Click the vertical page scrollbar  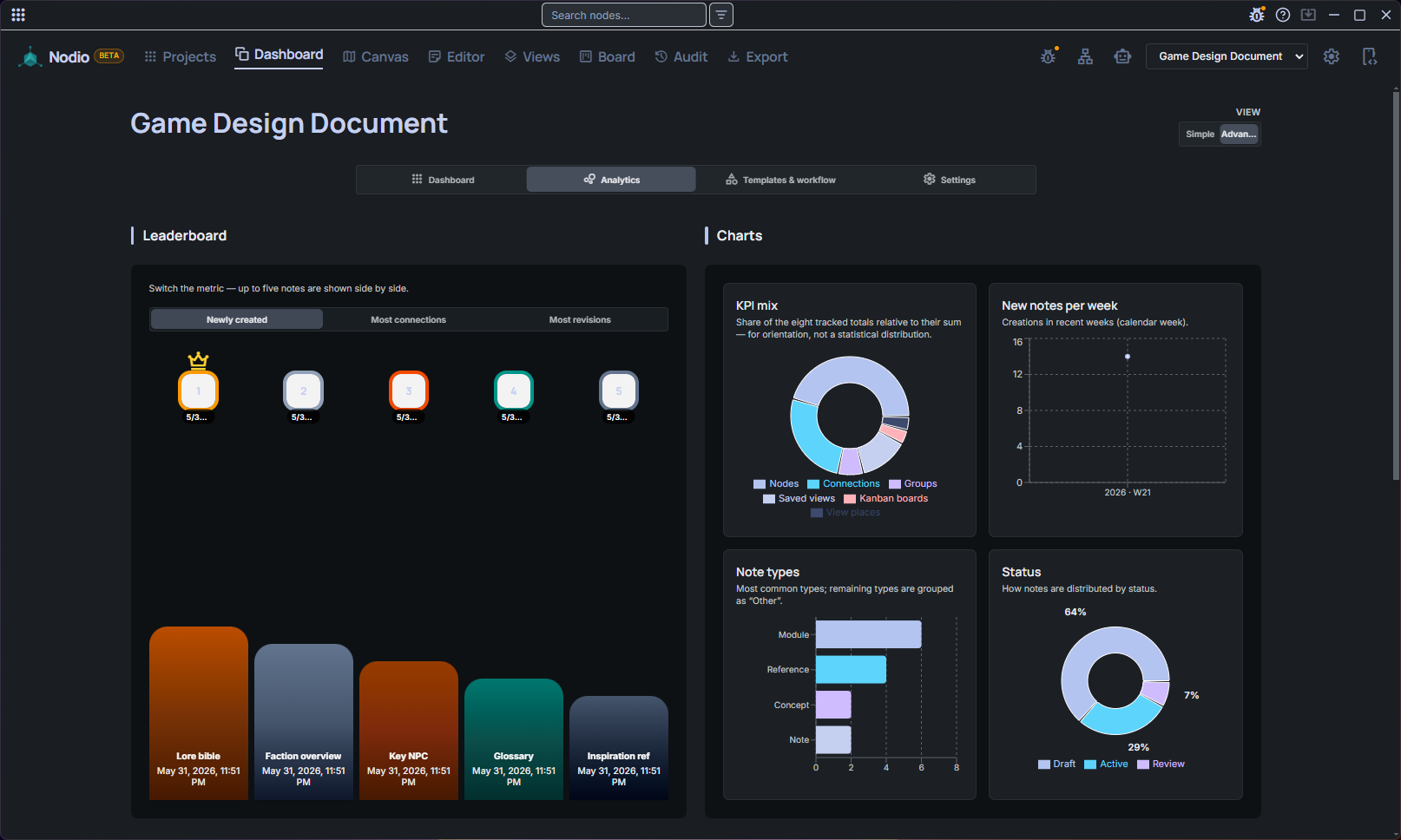[x=1396, y=285]
